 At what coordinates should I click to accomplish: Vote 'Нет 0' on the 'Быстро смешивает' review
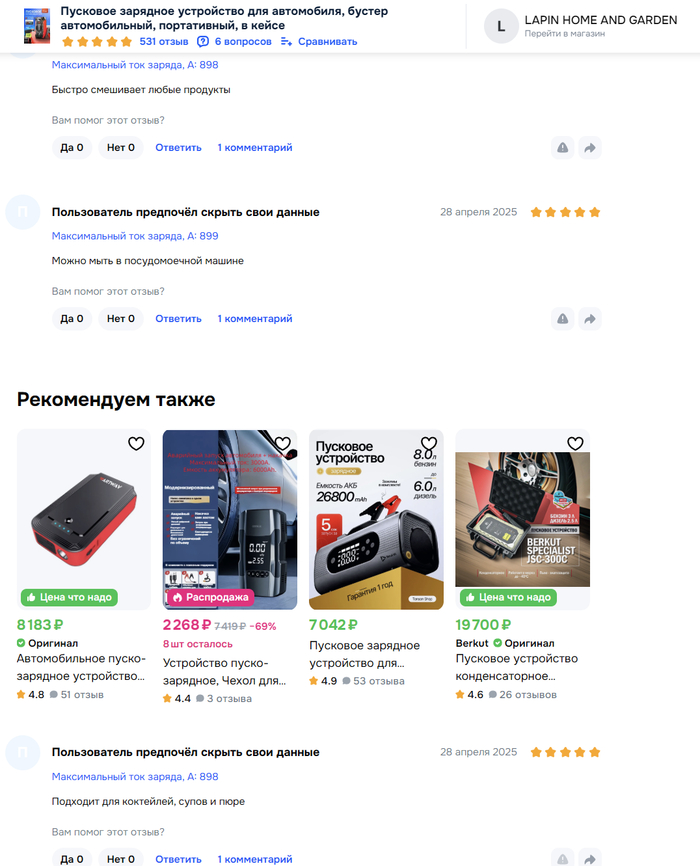point(120,147)
